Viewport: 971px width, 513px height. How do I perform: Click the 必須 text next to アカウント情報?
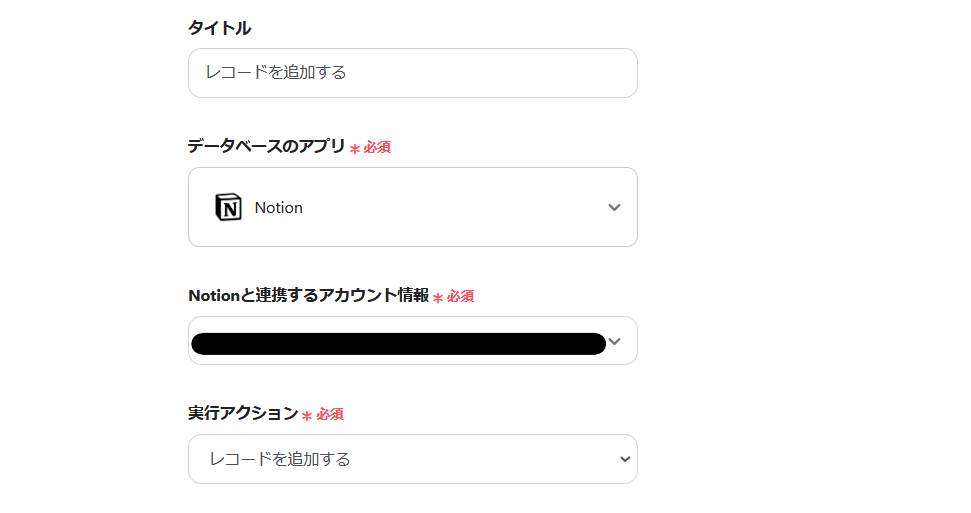(460, 296)
